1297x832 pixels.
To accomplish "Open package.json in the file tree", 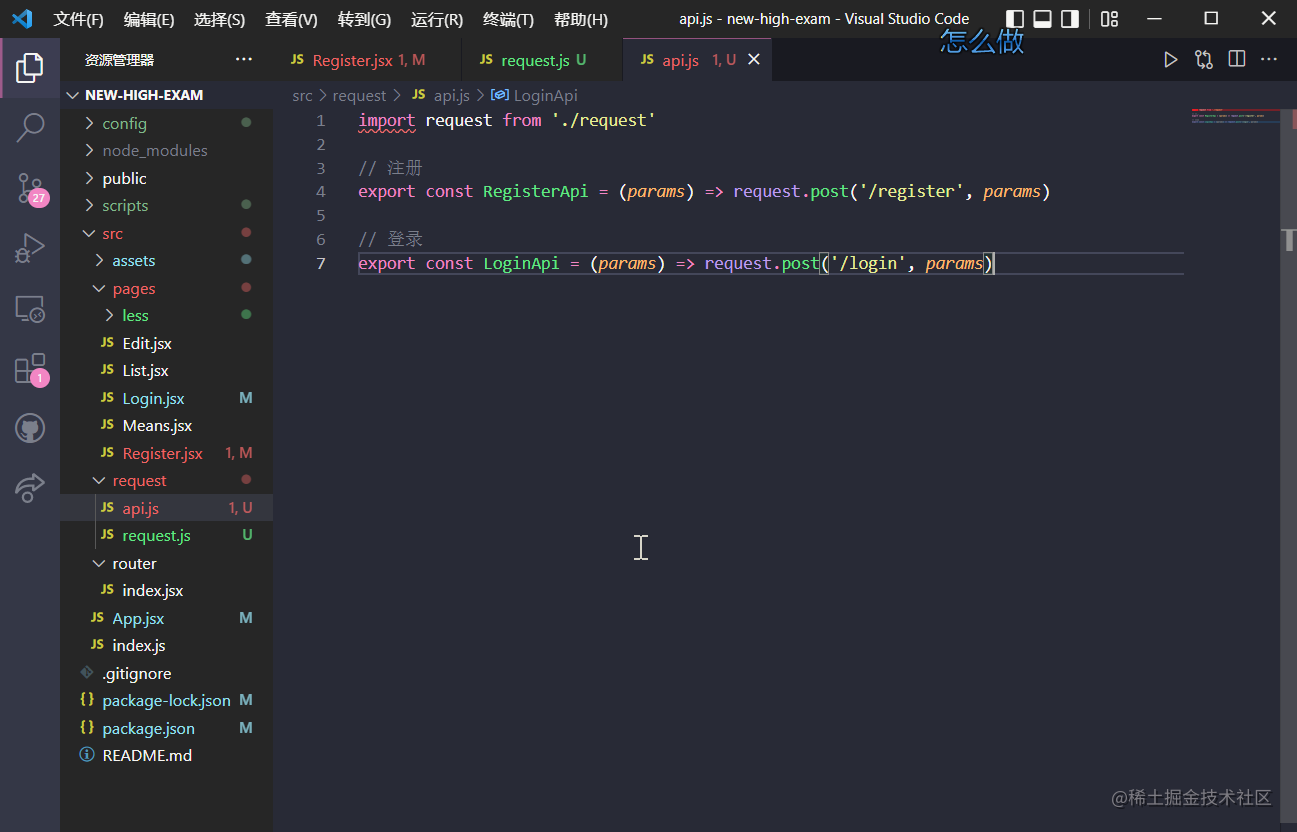I will (148, 729).
